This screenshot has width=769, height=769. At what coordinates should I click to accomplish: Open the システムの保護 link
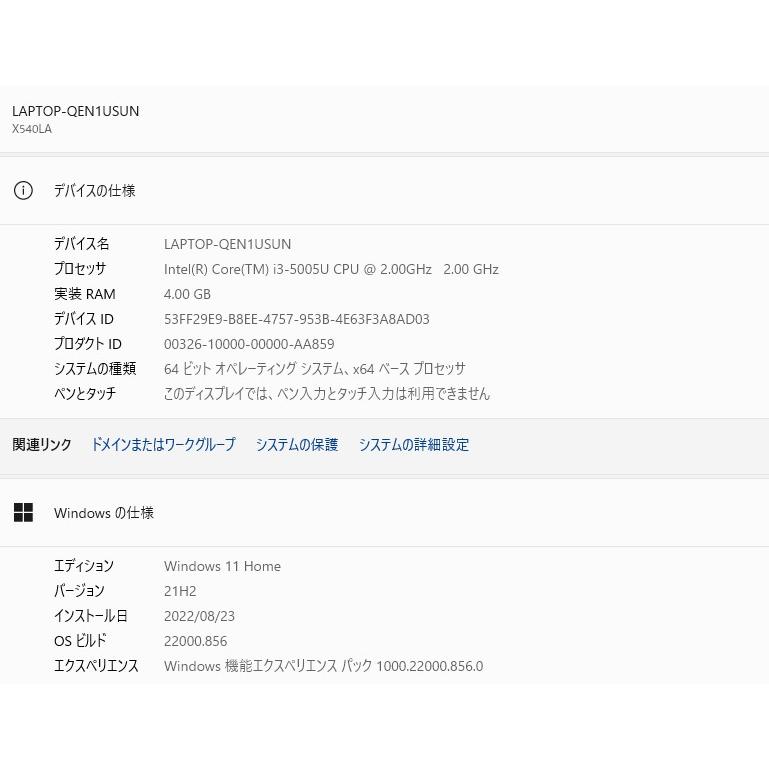297,445
